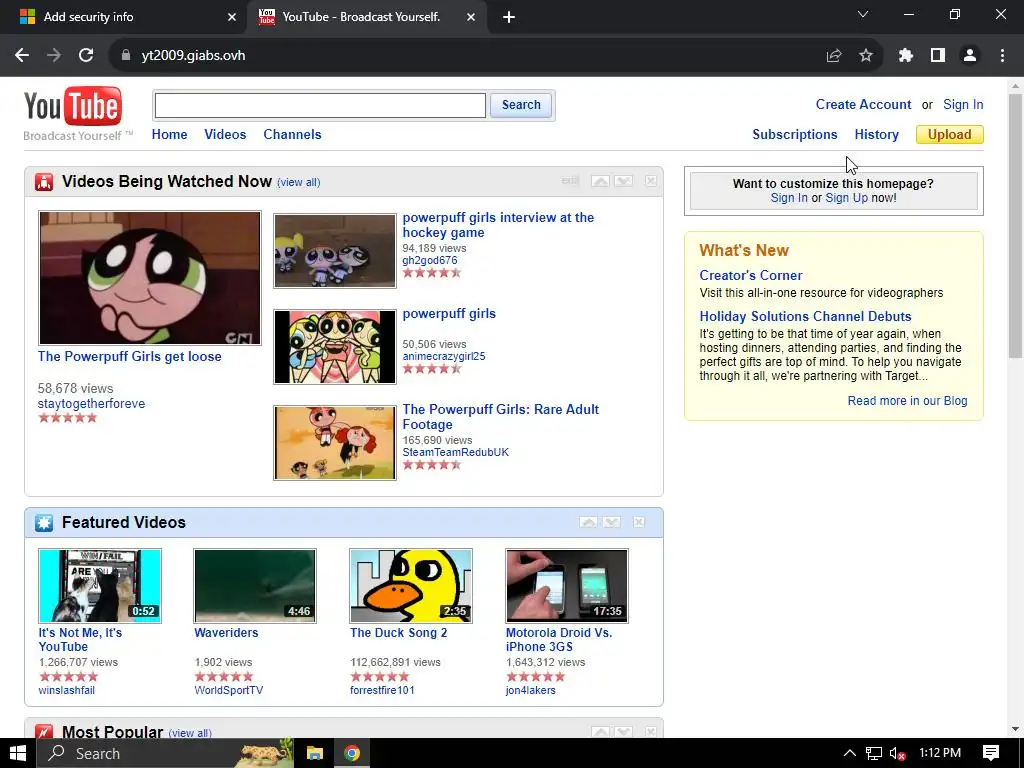Open powerpuff girls interview hockey game thumbnail
The width and height of the screenshot is (1024, 768).
click(335, 251)
